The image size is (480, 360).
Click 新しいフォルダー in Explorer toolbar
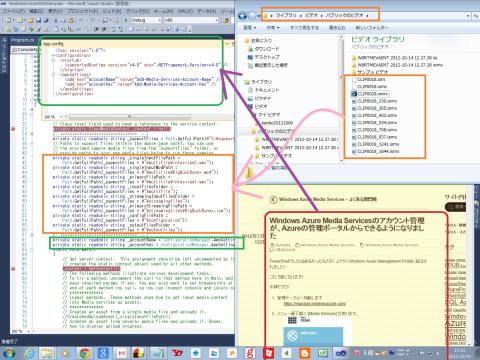tap(372, 28)
